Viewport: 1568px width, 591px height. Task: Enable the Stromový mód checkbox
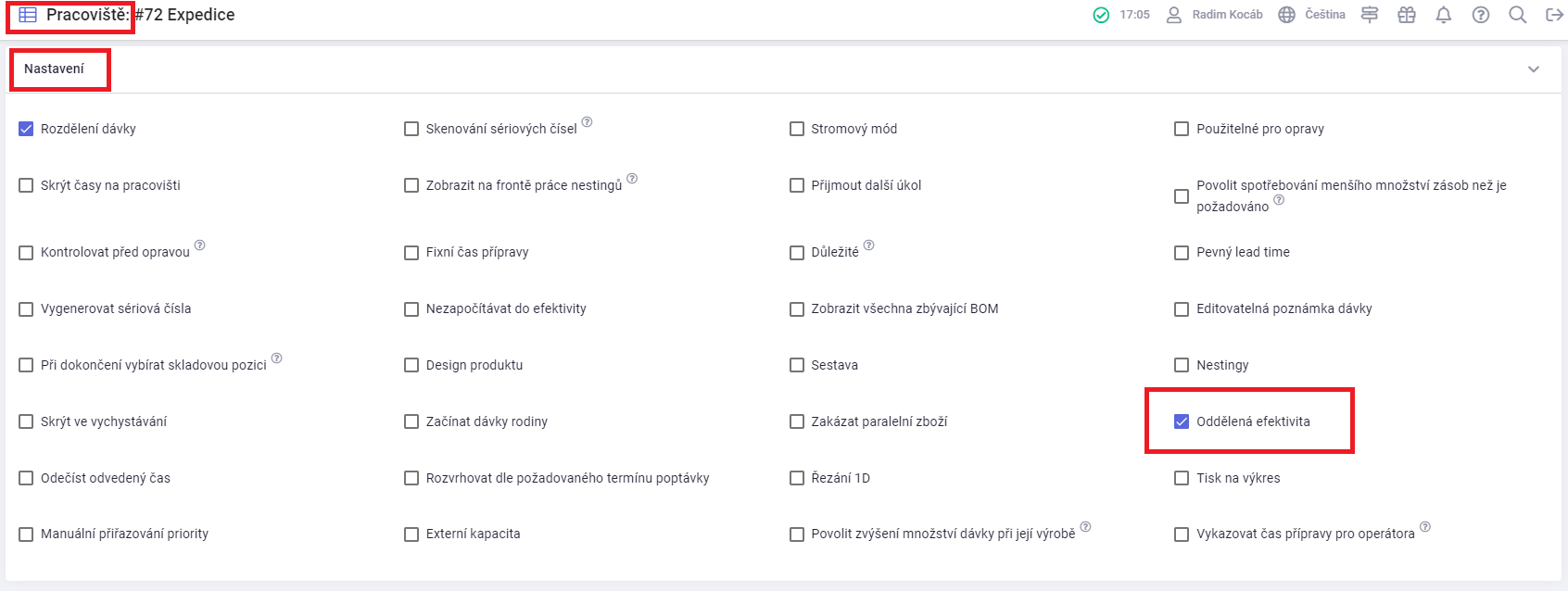click(797, 129)
